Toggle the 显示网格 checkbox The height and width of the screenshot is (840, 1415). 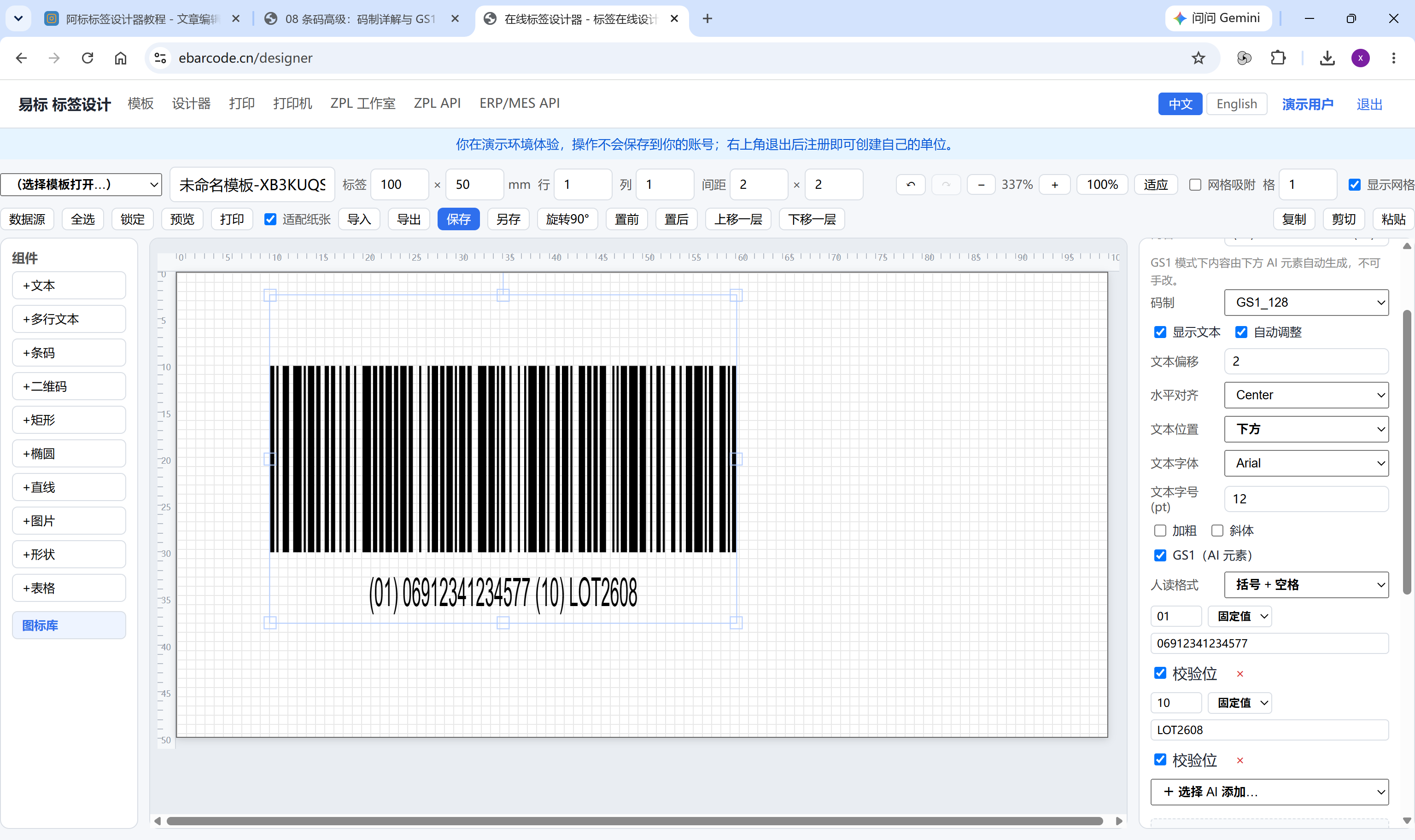click(x=1354, y=185)
